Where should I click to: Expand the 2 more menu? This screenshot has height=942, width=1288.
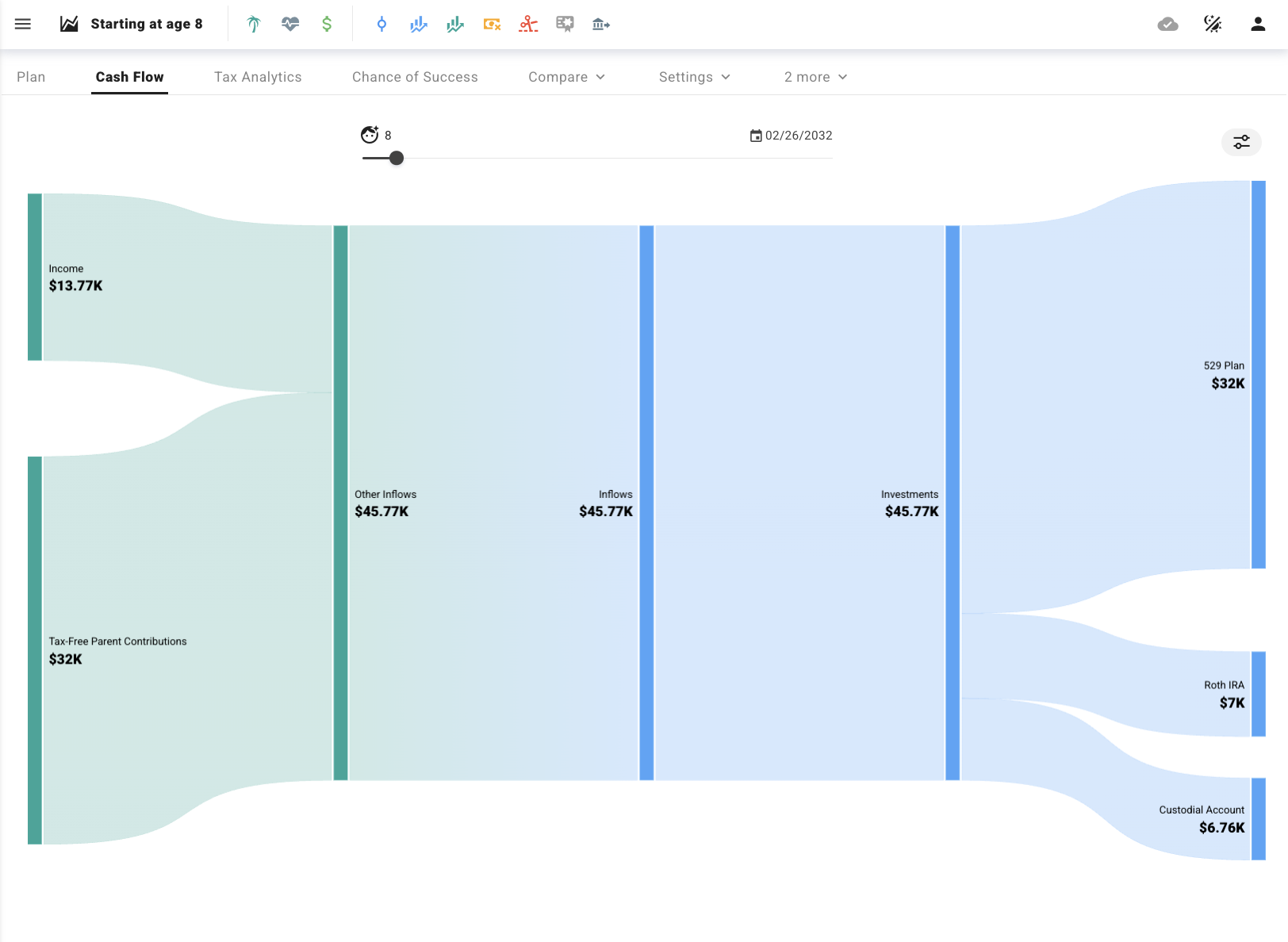[x=815, y=77]
